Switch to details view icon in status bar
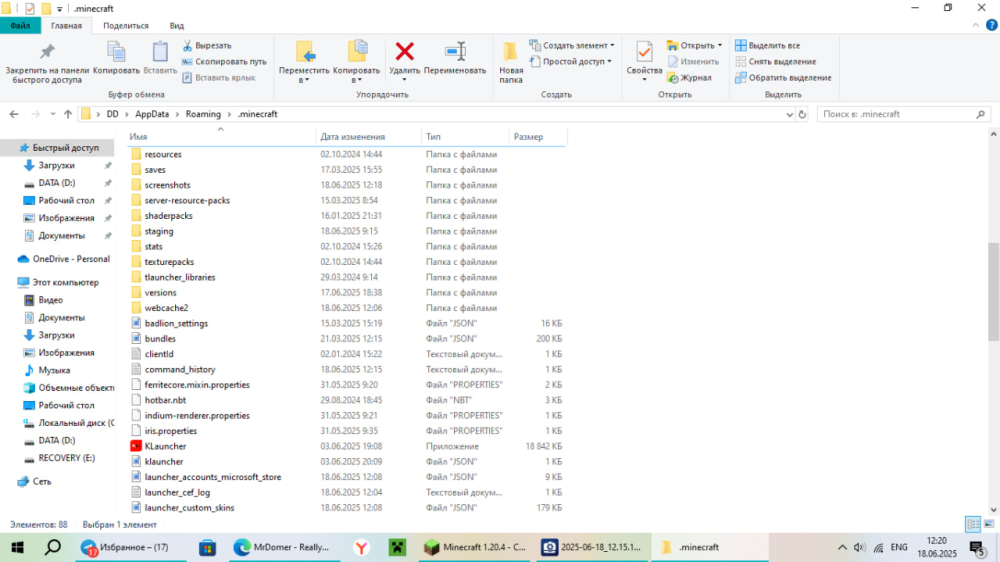1000x562 pixels. point(973,524)
